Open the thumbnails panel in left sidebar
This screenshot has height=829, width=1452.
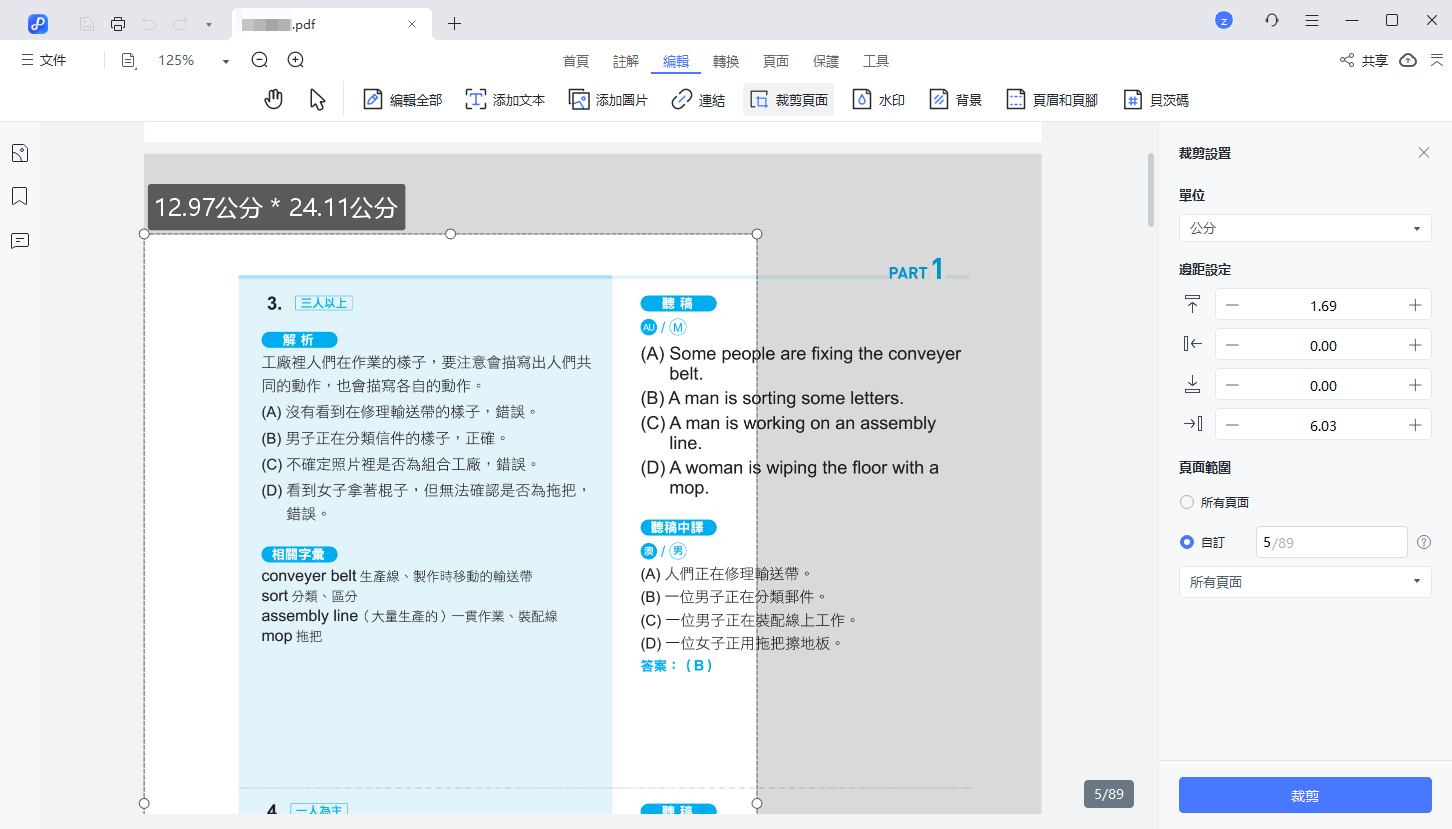pos(19,153)
